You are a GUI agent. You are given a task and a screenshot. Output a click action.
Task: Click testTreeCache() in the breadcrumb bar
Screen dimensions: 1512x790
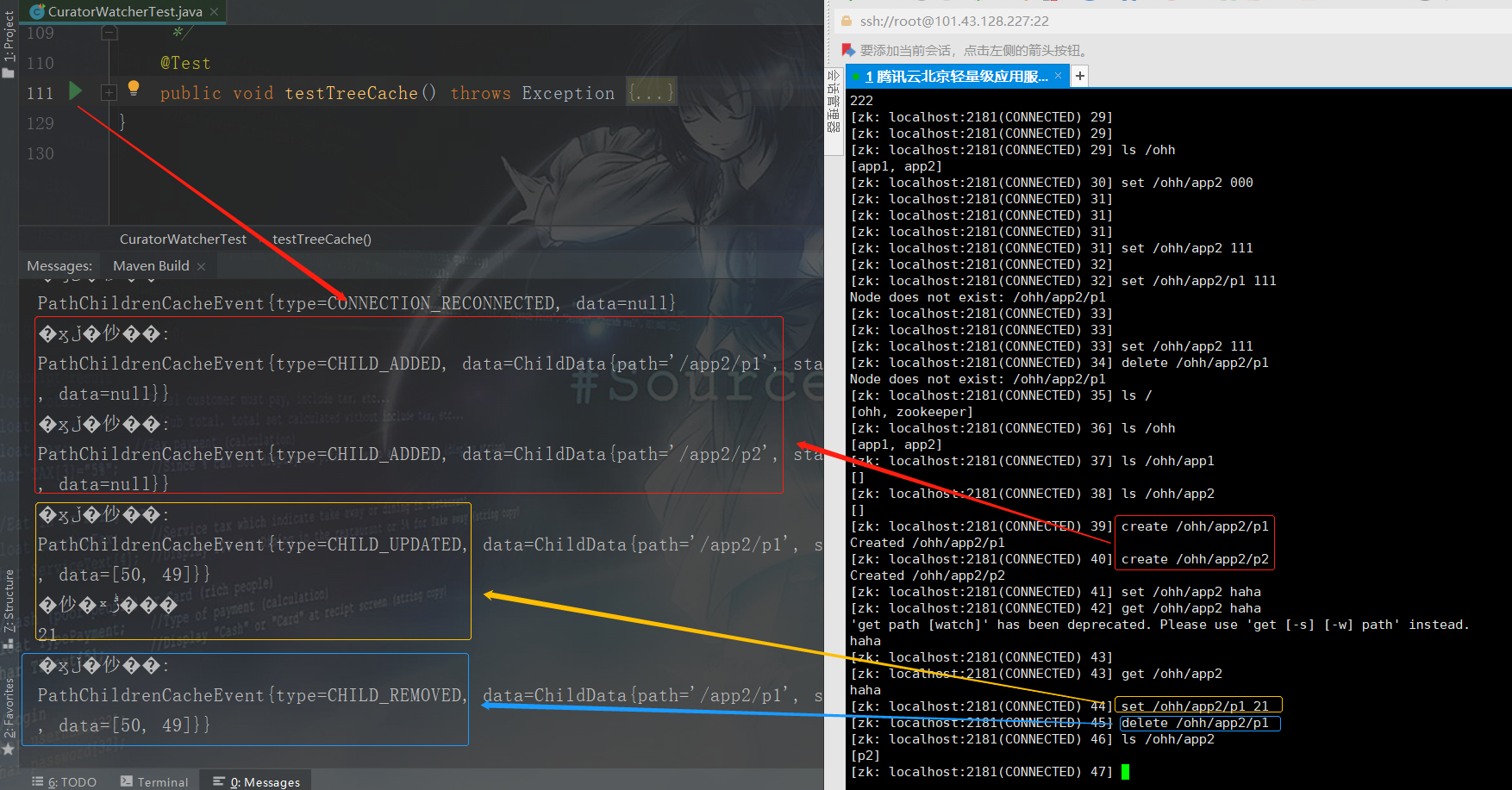tap(322, 239)
